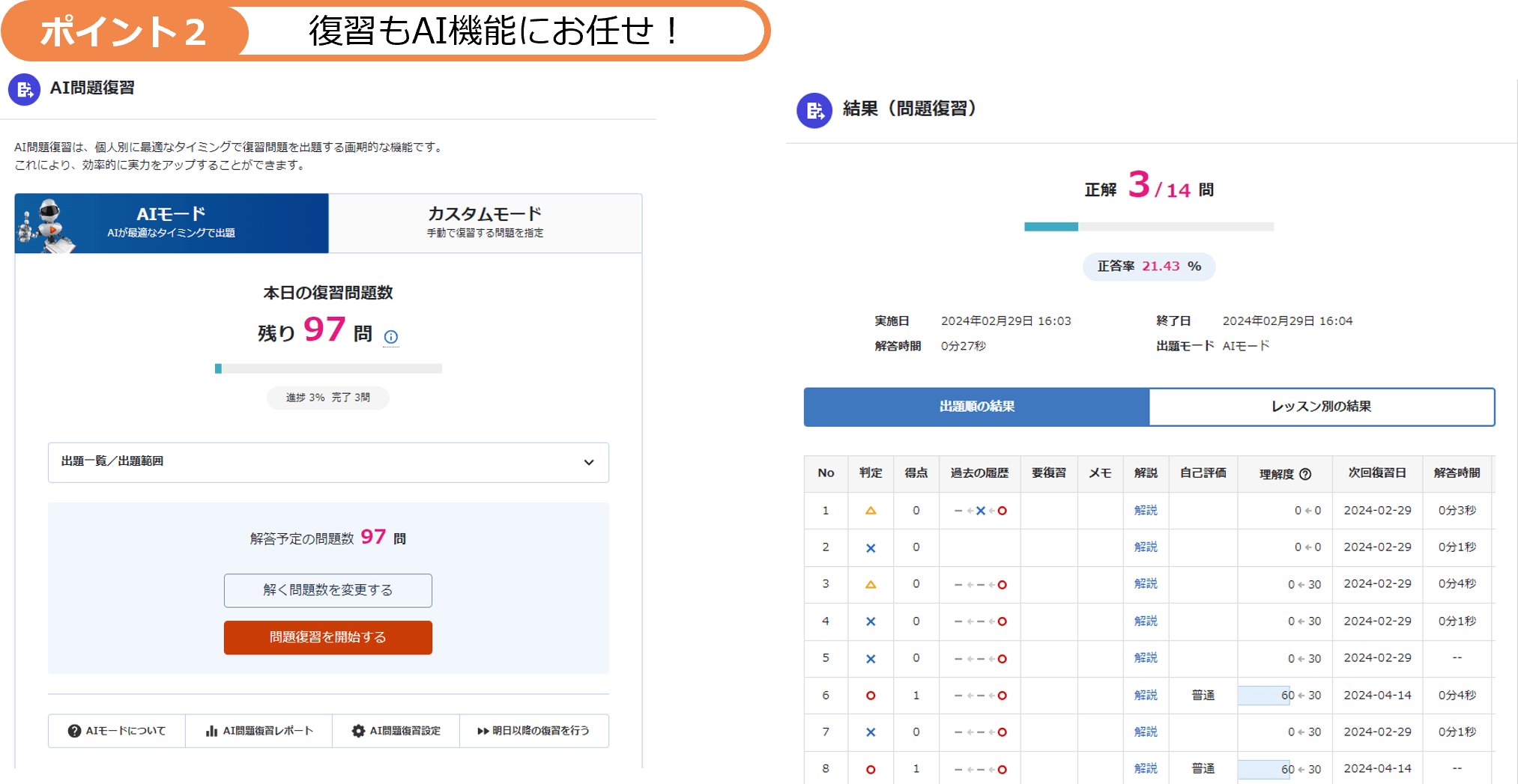The height and width of the screenshot is (784, 1518).
Task: Check the 要復習 box for question 1
Action: (x=1049, y=511)
